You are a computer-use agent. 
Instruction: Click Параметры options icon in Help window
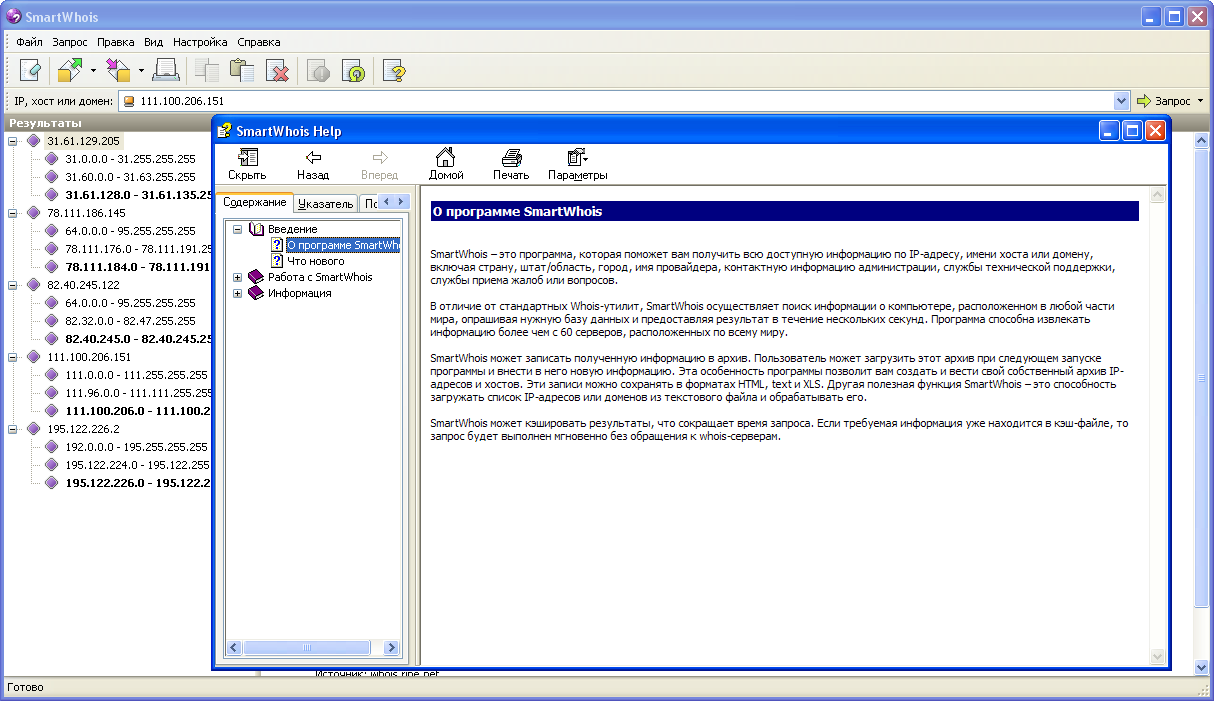[x=577, y=157]
